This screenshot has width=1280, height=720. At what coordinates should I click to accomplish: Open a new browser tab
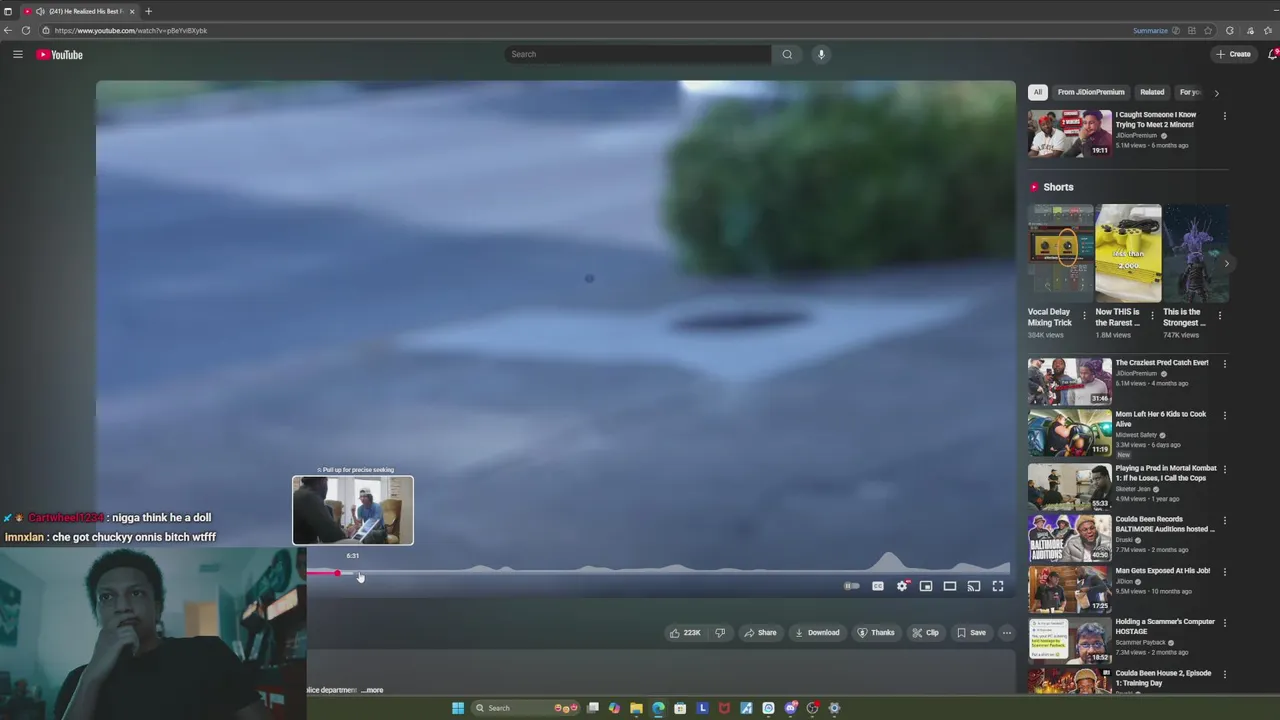[x=148, y=11]
